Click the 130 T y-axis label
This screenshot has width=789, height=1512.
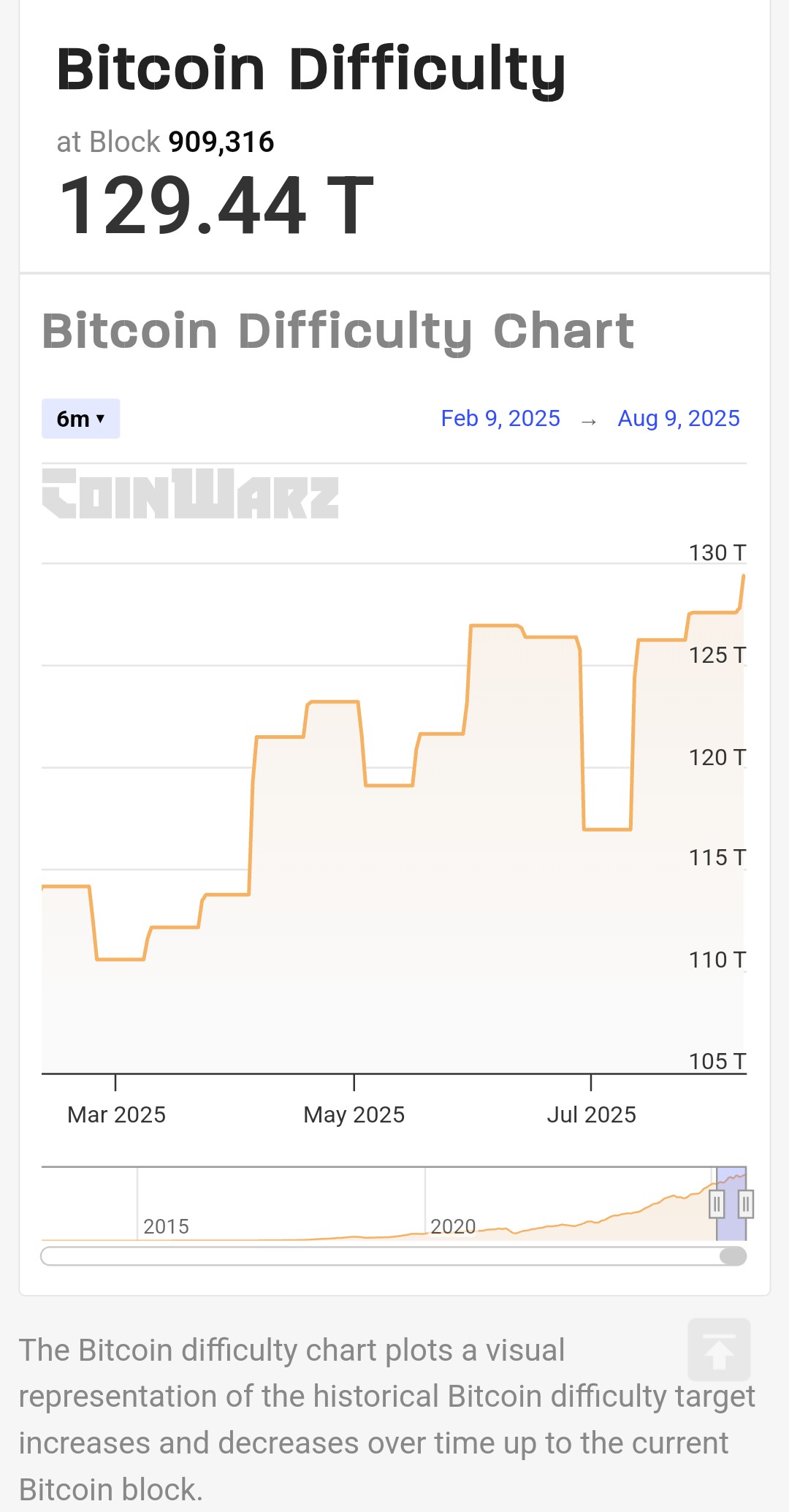point(717,552)
